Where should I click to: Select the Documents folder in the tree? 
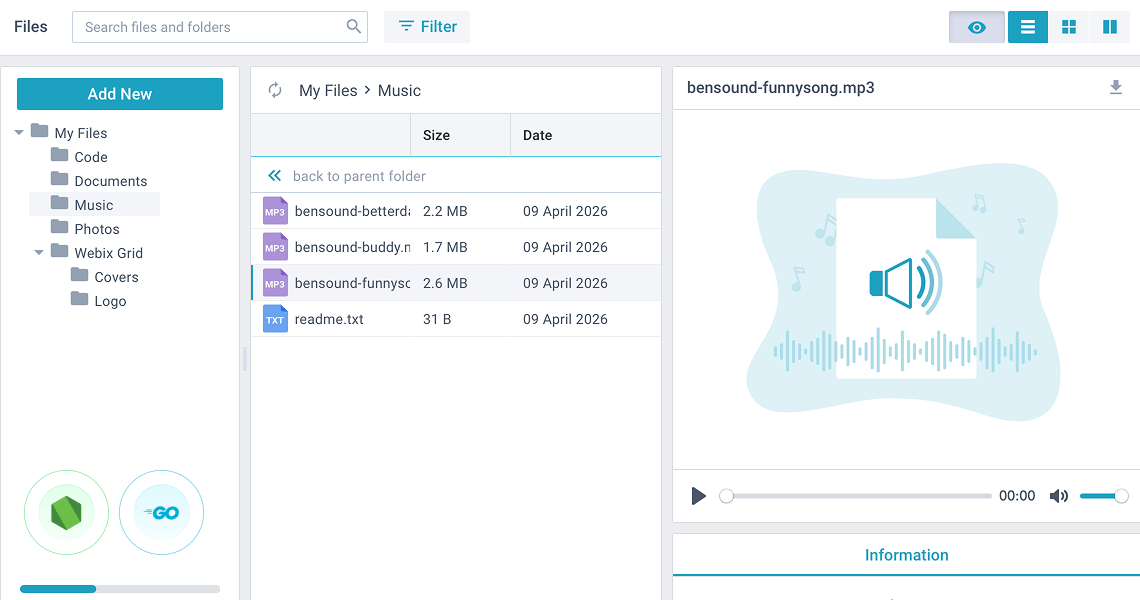(x=110, y=181)
